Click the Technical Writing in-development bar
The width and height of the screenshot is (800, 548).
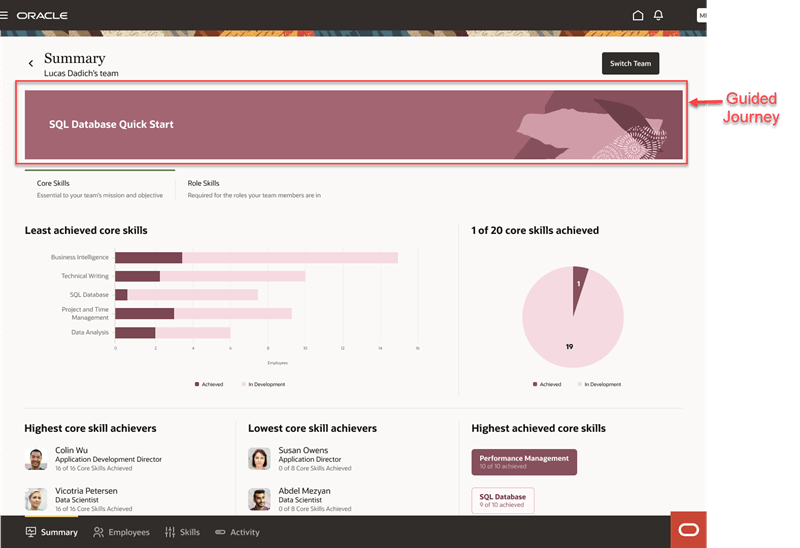232,276
